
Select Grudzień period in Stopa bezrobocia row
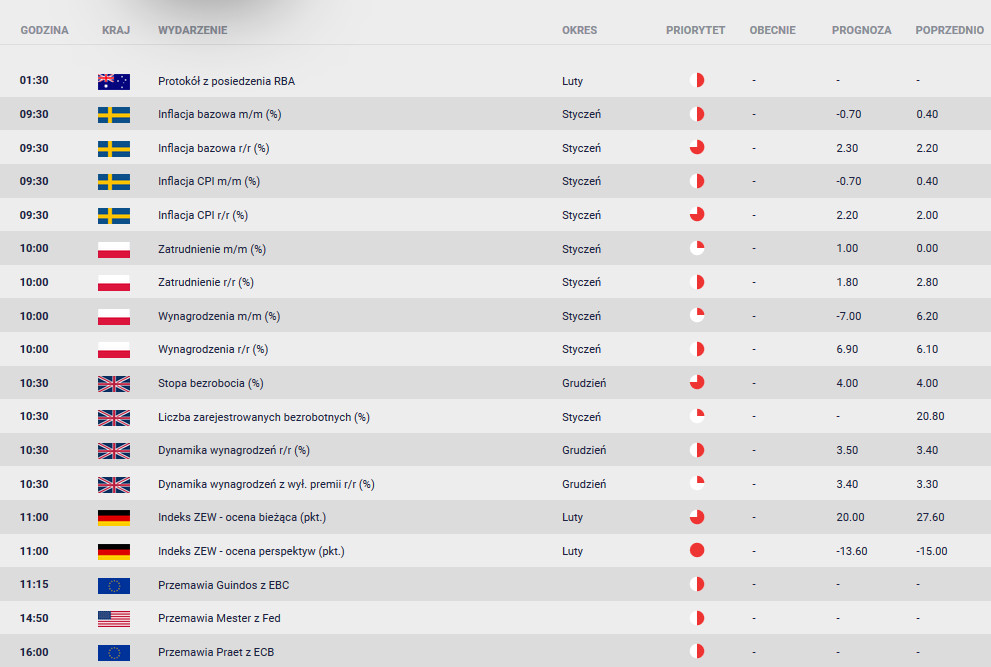[x=584, y=383]
